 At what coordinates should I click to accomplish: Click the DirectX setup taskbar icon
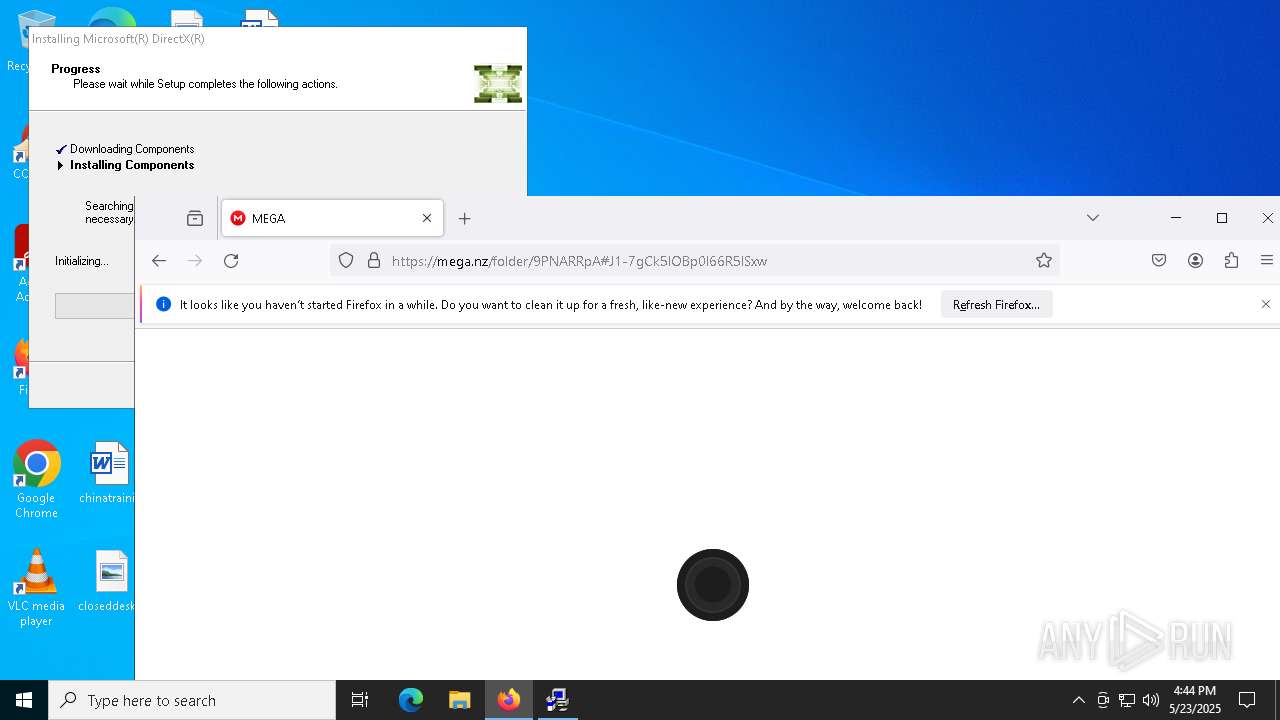pyautogui.click(x=558, y=700)
